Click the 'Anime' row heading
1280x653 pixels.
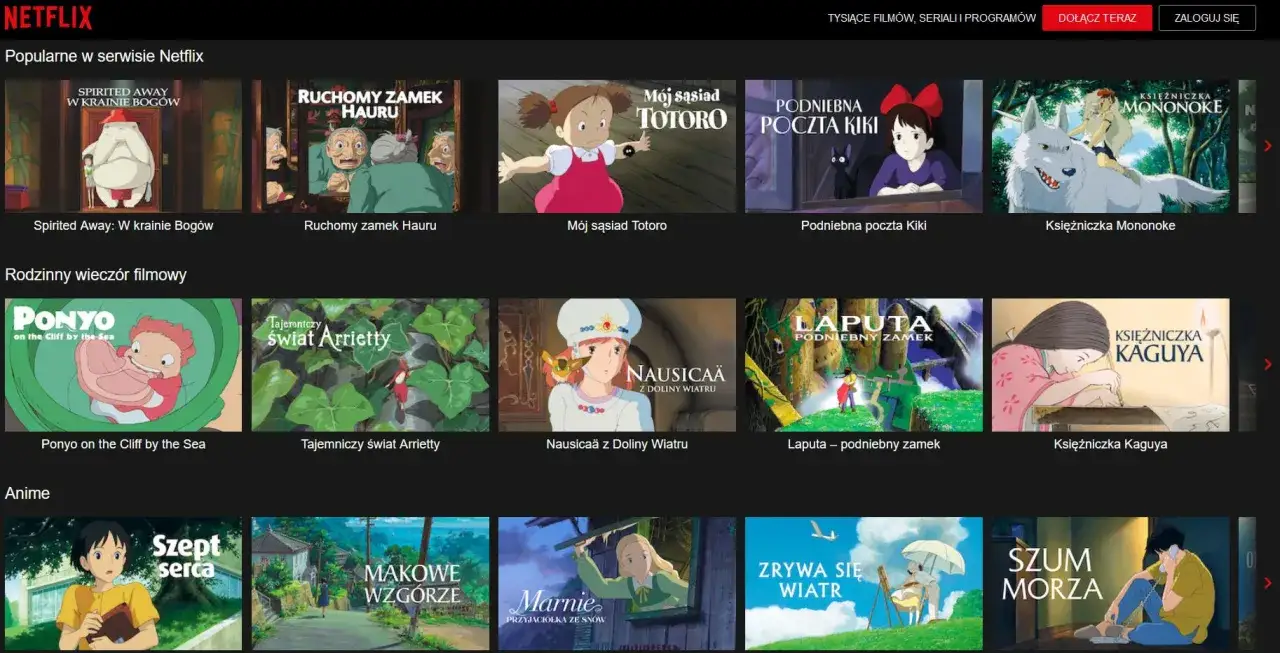pyautogui.click(x=27, y=494)
